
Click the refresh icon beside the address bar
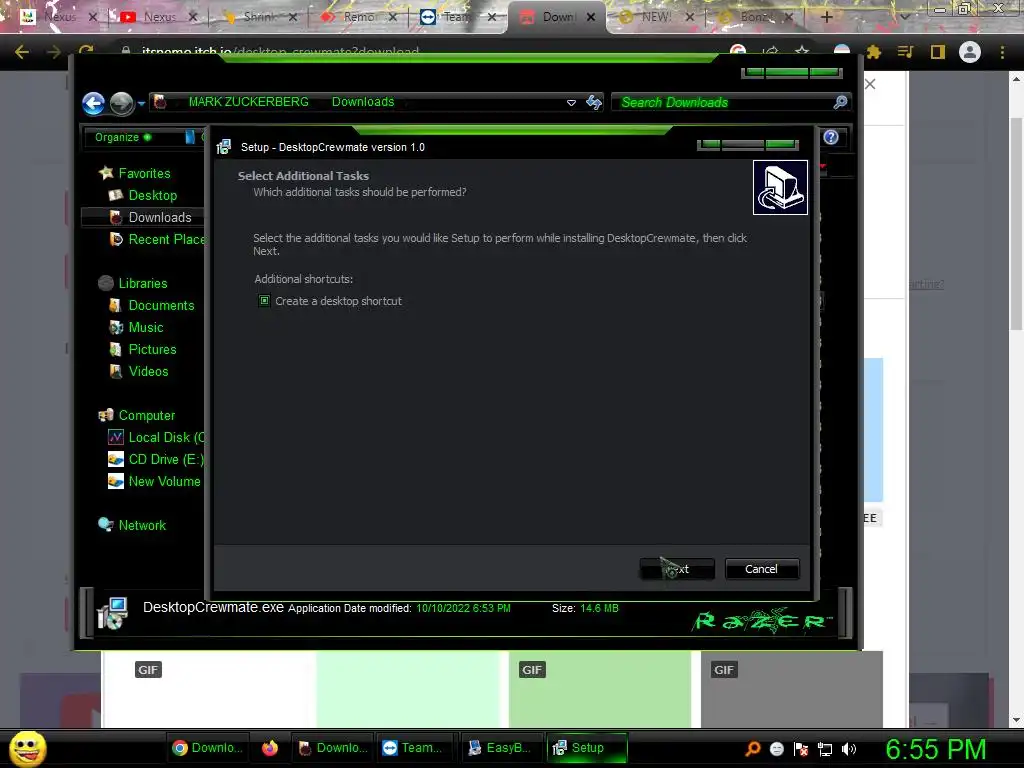click(594, 102)
